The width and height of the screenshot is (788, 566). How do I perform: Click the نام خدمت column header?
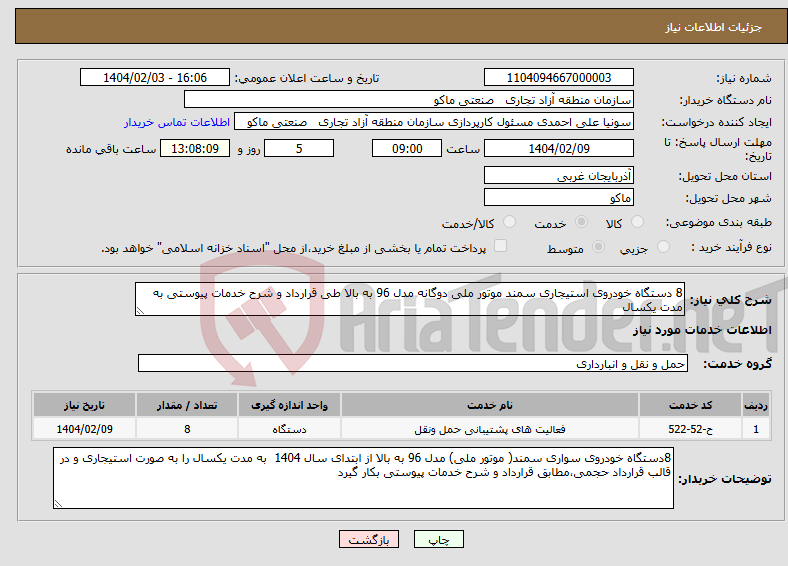490,405
